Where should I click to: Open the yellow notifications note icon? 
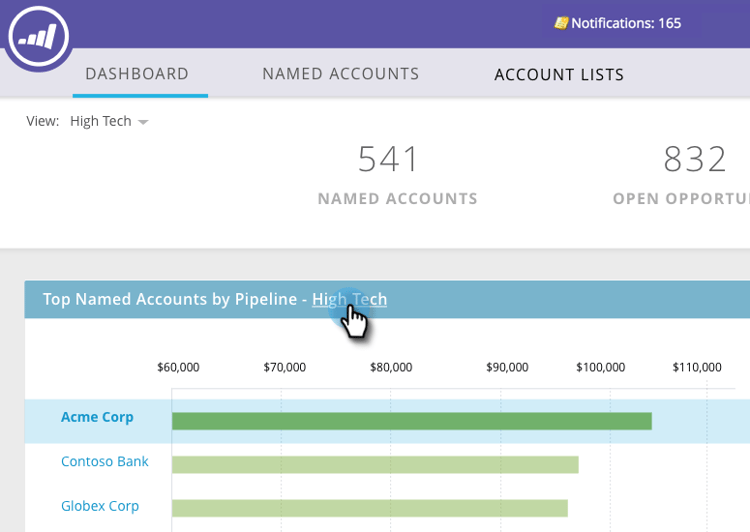coord(561,22)
